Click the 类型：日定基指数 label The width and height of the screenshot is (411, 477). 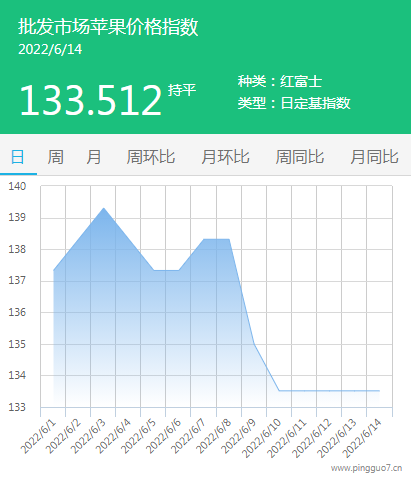[294, 103]
